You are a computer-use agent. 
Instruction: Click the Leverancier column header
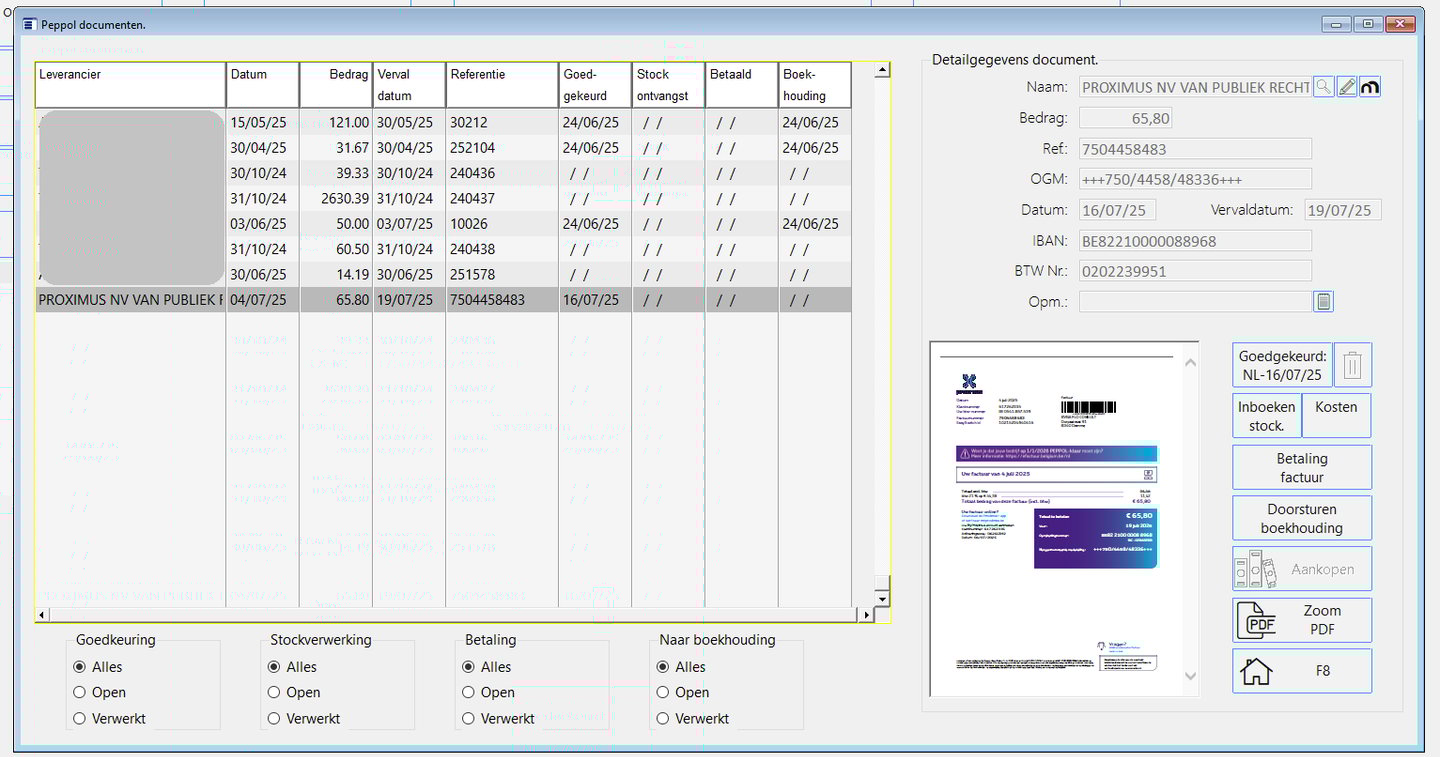pyautogui.click(x=131, y=85)
